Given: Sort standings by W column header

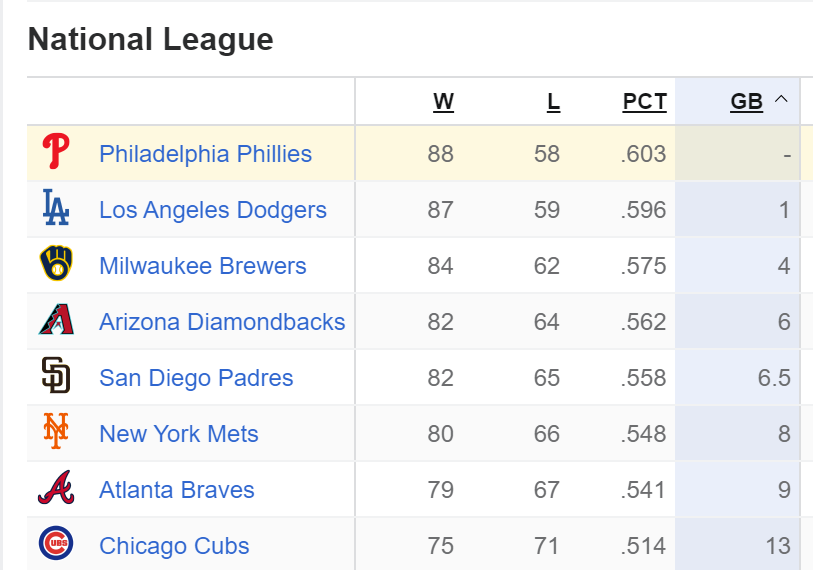Looking at the screenshot, I should tap(443, 102).
